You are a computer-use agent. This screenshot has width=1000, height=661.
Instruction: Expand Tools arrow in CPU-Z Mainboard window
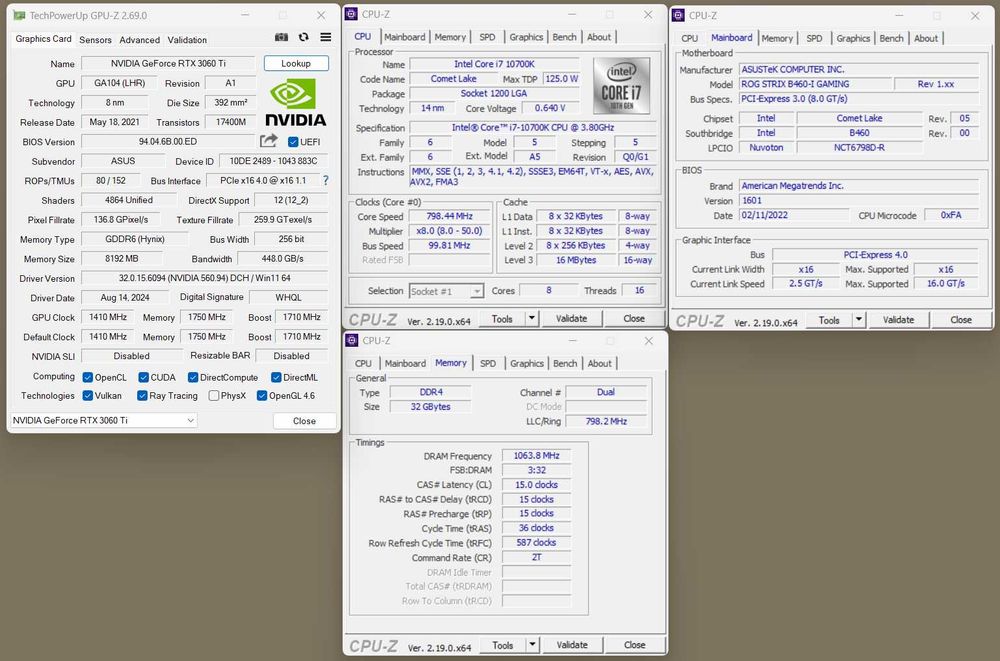pyautogui.click(x=859, y=320)
